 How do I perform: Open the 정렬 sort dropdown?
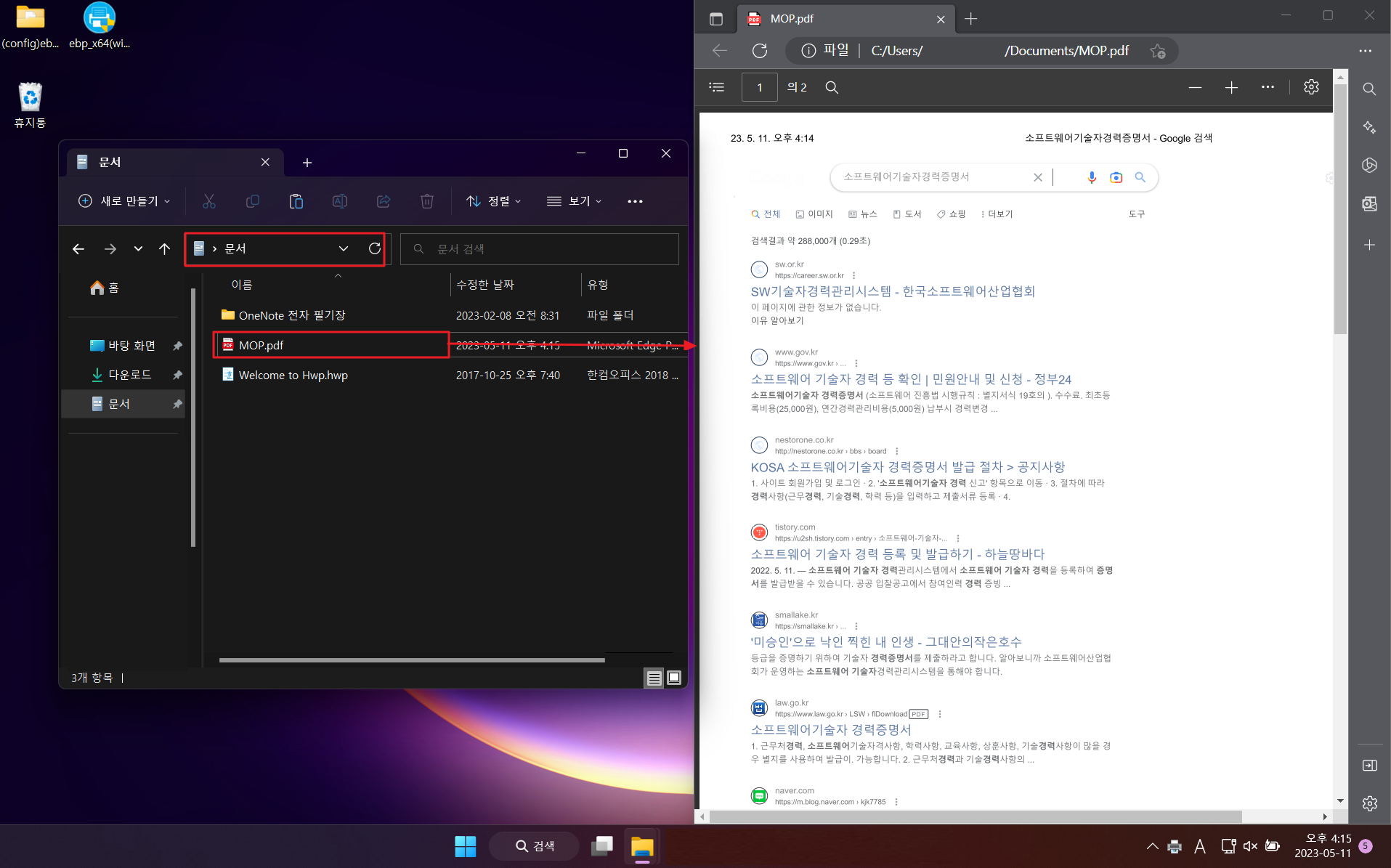(x=493, y=201)
